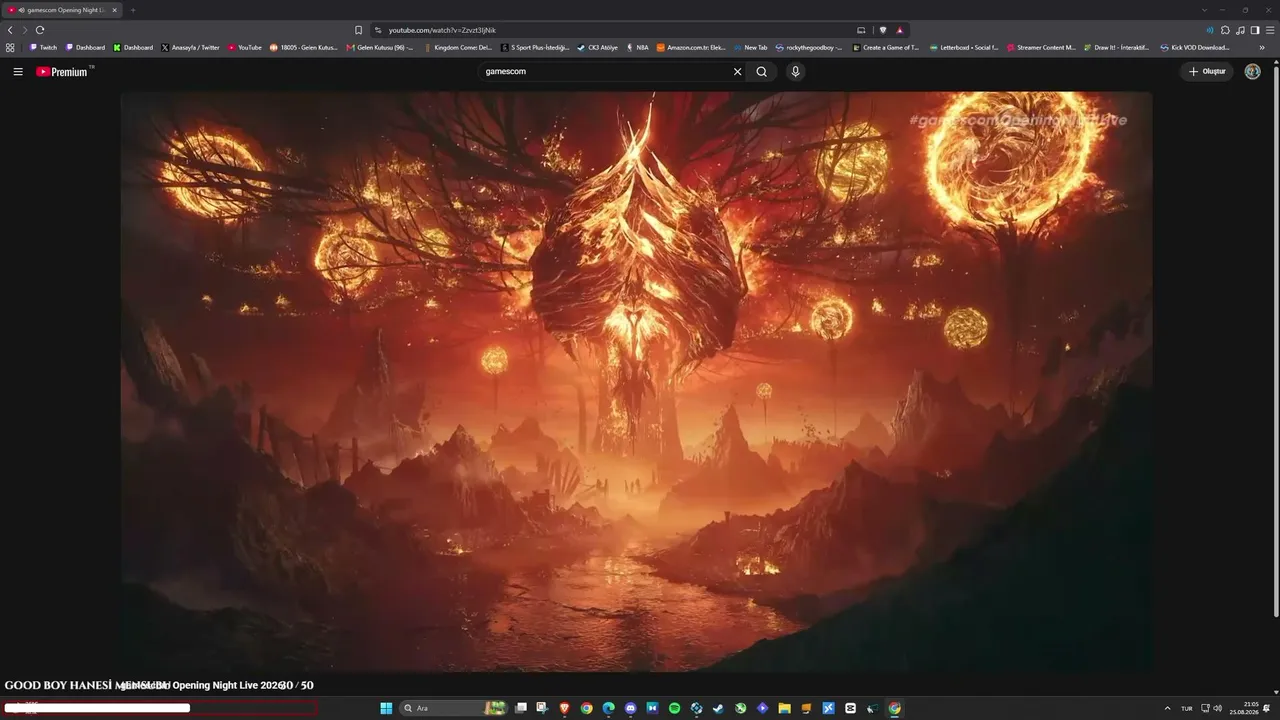1280x720 pixels.
Task: Open the Brave Rewards triangle icon
Action: coord(899,30)
